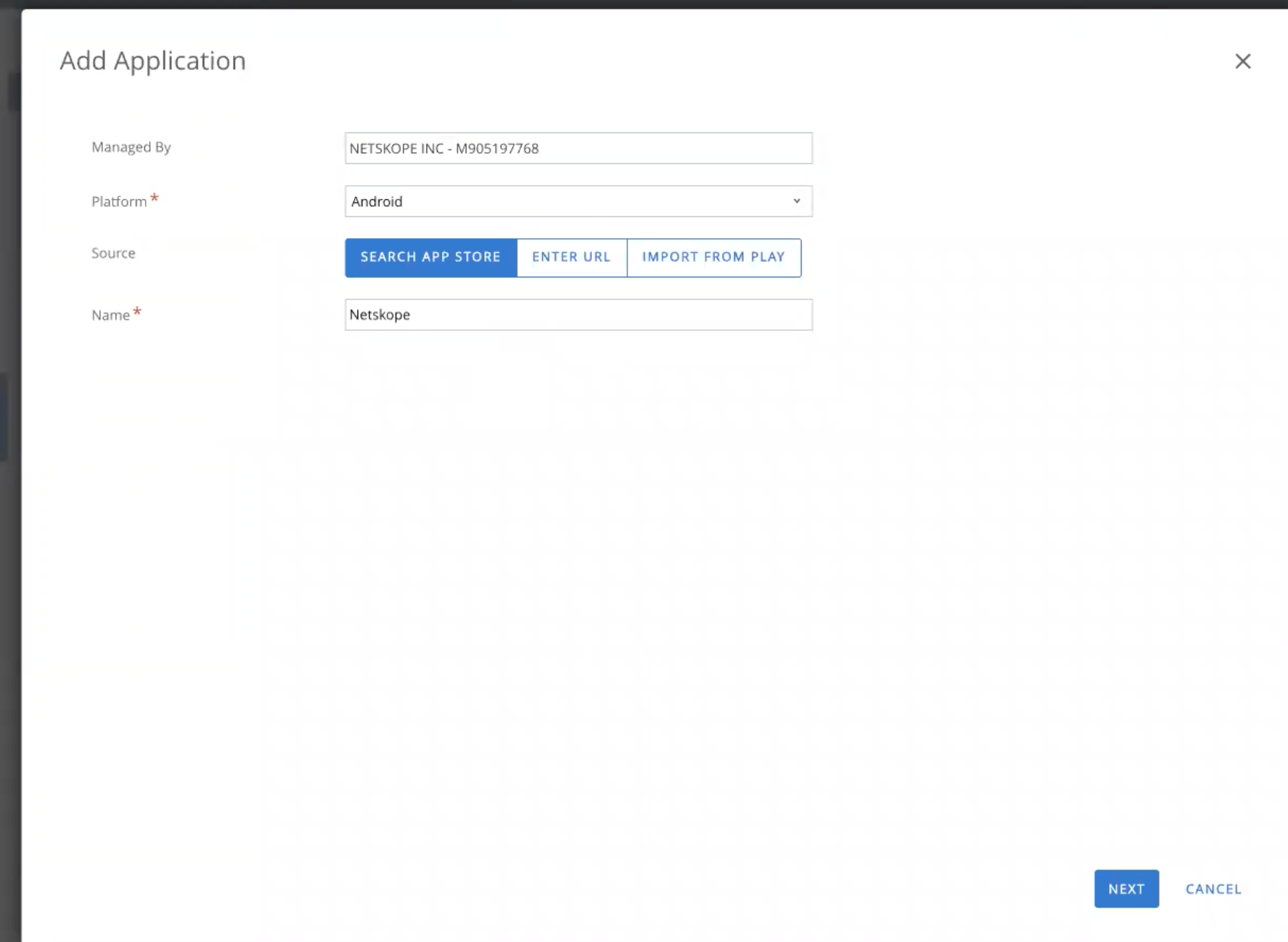Cancel adding the application
The height and width of the screenshot is (942, 1288).
(1213, 889)
